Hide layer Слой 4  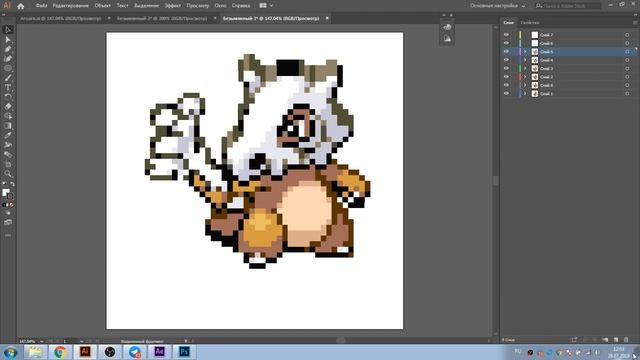point(507,60)
